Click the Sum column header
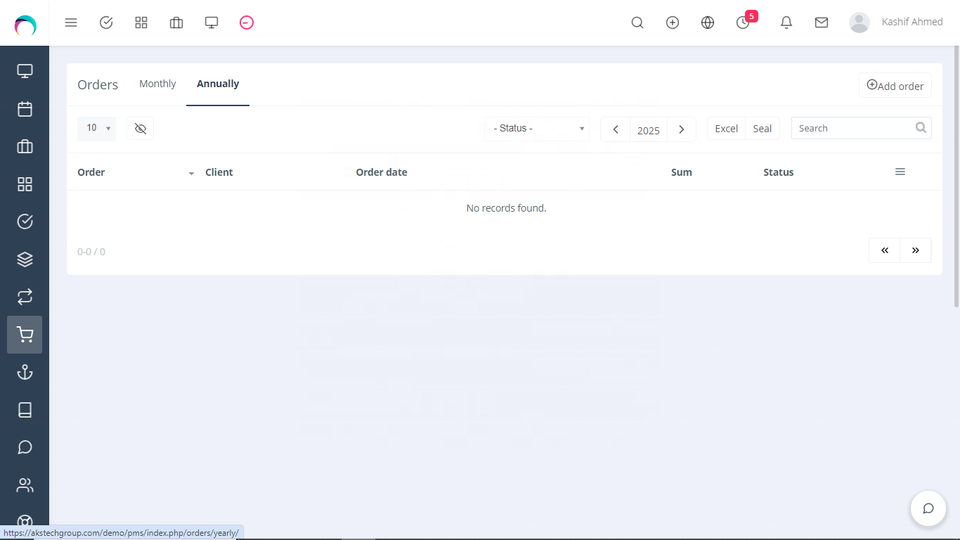The image size is (960, 540). [x=681, y=172]
